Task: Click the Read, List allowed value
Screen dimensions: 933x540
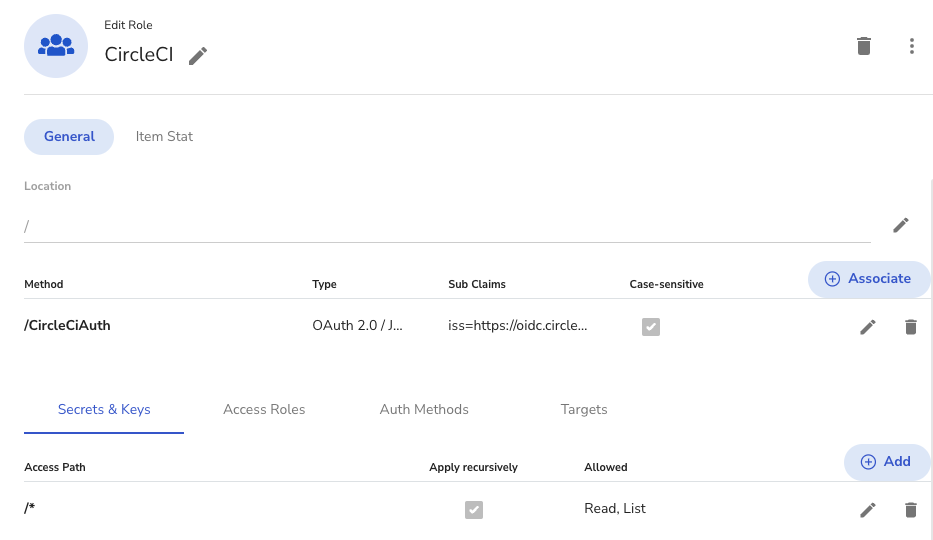Action: pyautogui.click(x=615, y=508)
